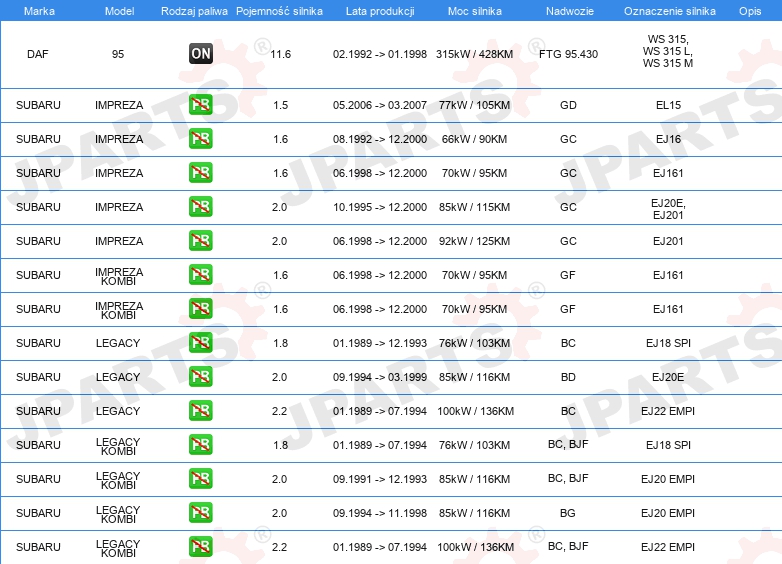Click PB icon in LEGACY 2.2 BC row
The image size is (782, 564).
(201, 410)
